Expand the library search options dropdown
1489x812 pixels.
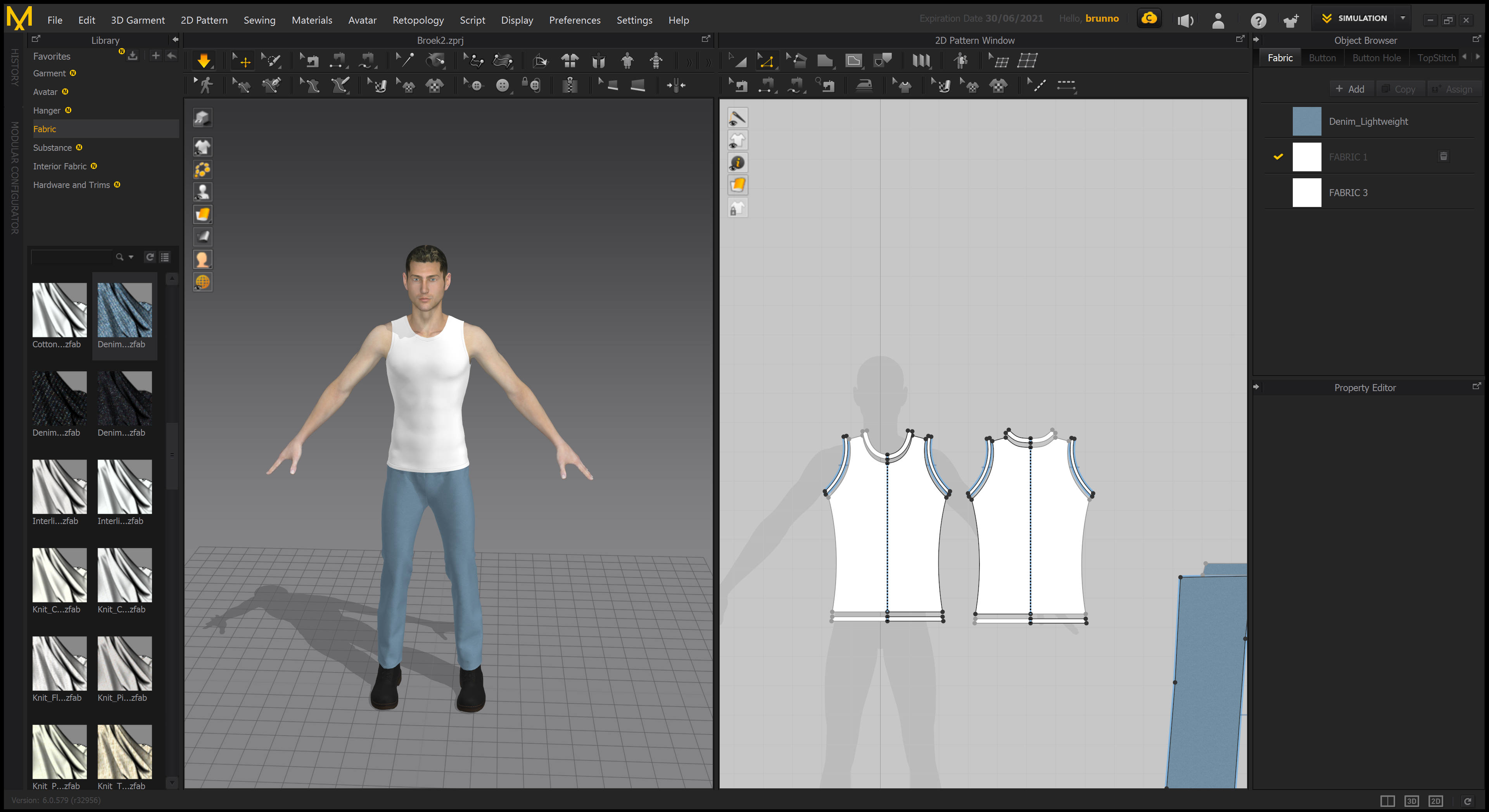click(x=131, y=257)
